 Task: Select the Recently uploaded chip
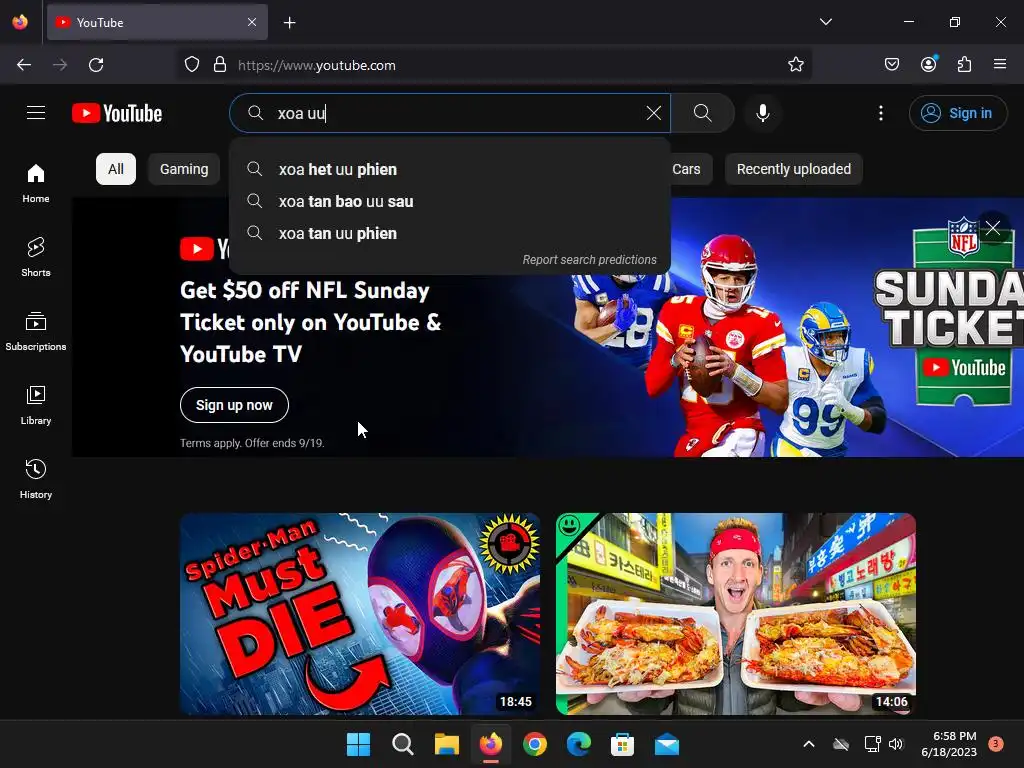793,169
